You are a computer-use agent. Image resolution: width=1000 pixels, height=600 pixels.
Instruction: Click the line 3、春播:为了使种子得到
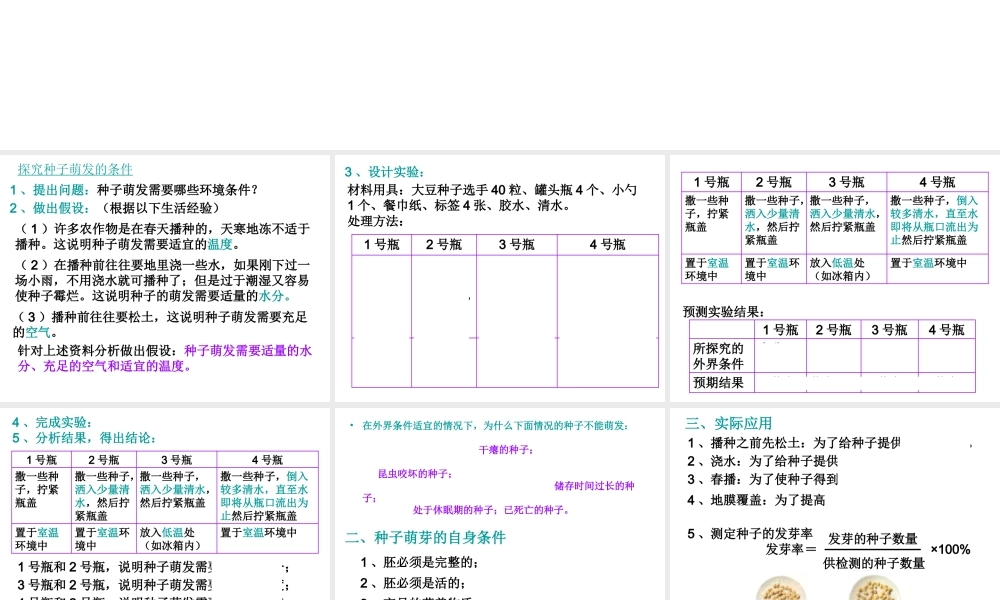(763, 479)
